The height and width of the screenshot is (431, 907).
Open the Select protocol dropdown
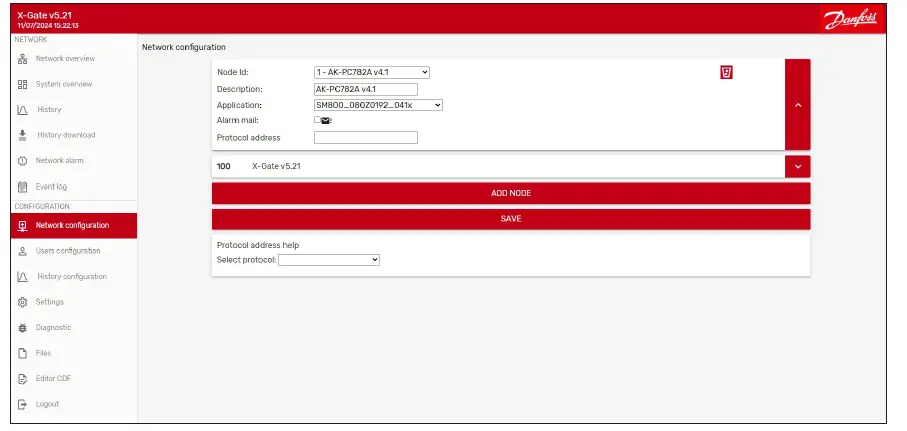pyautogui.click(x=329, y=260)
